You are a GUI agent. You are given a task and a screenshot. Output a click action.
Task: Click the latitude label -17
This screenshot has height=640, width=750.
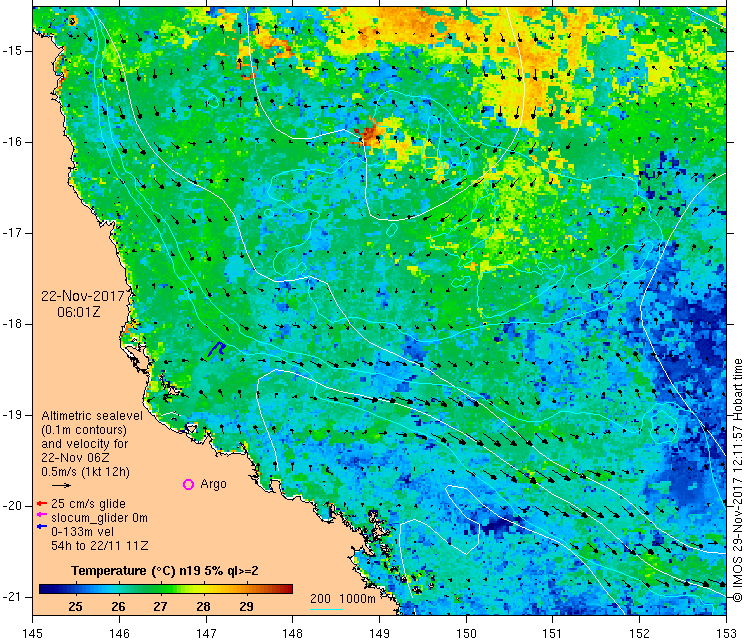(x=11, y=233)
